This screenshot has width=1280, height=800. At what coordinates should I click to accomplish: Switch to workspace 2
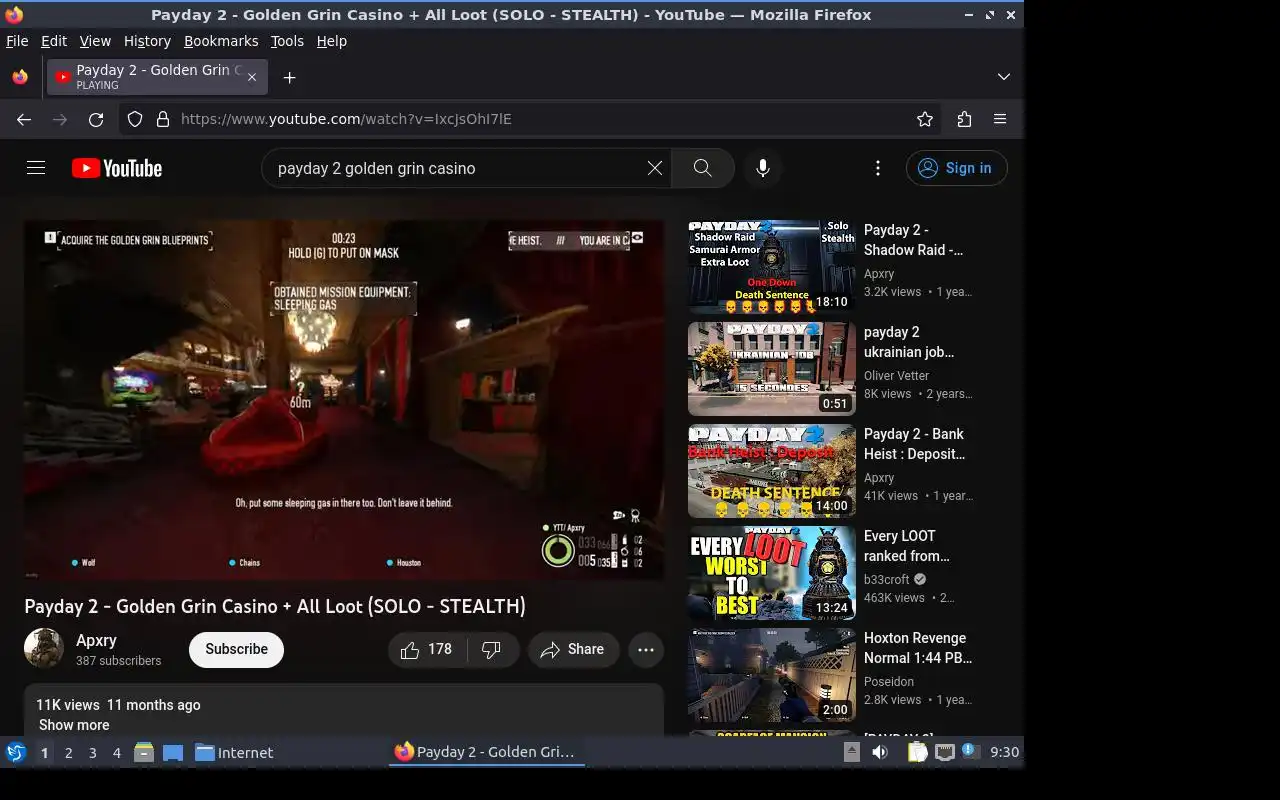69,753
